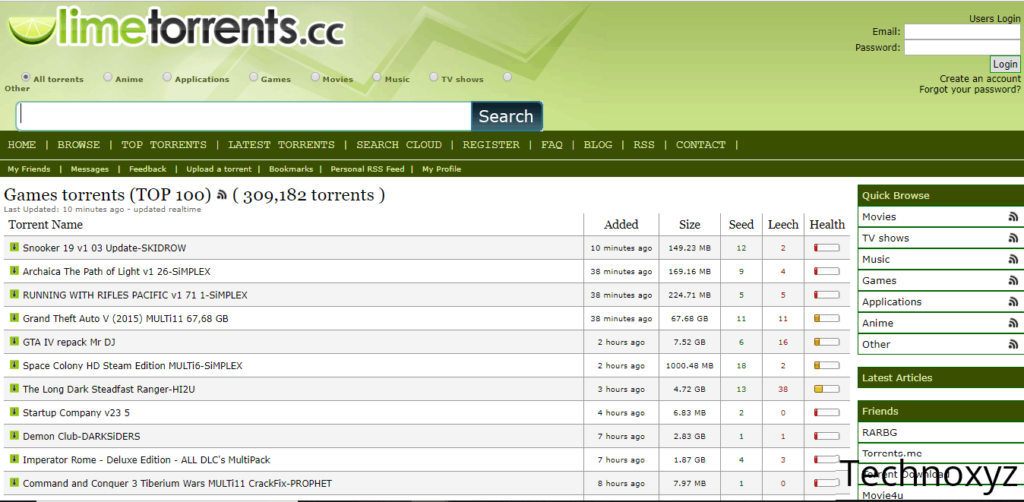
Task: Click download arrow for Imperator Rome row
Action: click(x=14, y=458)
